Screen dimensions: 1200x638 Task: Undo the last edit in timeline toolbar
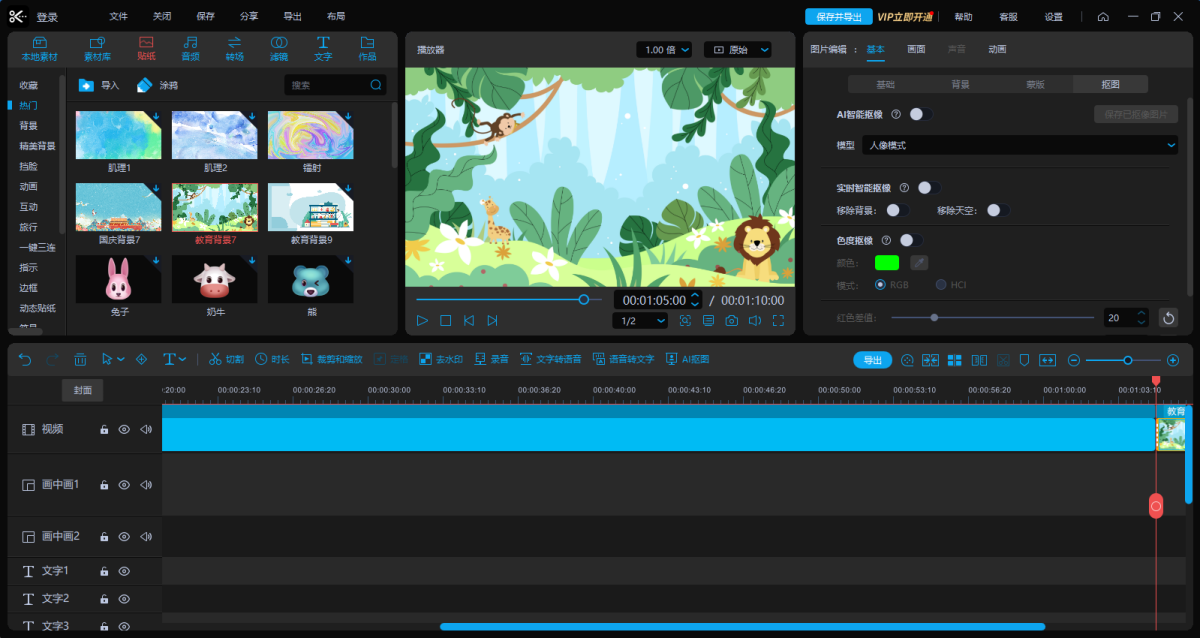pyautogui.click(x=25, y=359)
